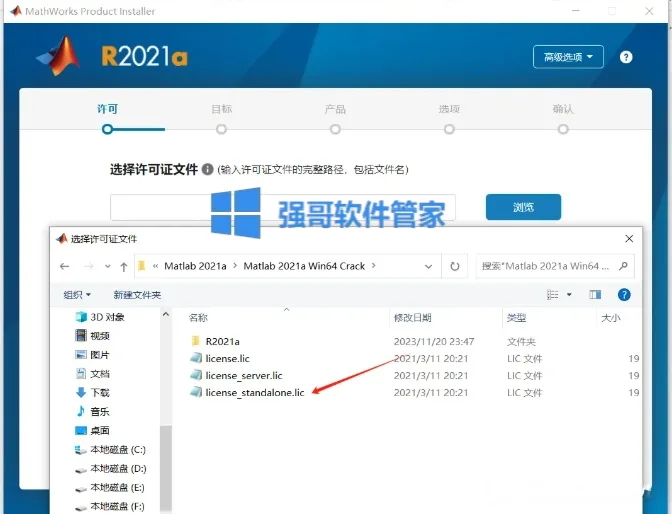Sort by the 名称 column header
672x514 pixels.
(x=198, y=318)
